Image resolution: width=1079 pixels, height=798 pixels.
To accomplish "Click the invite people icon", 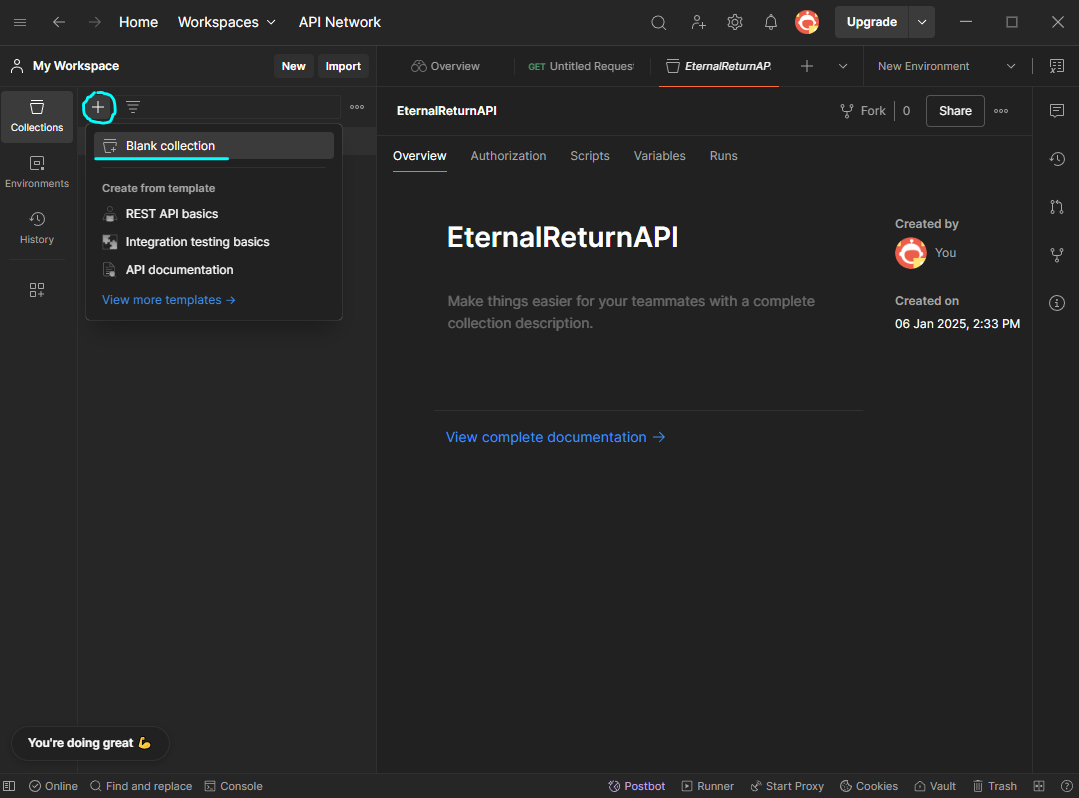I will (698, 22).
